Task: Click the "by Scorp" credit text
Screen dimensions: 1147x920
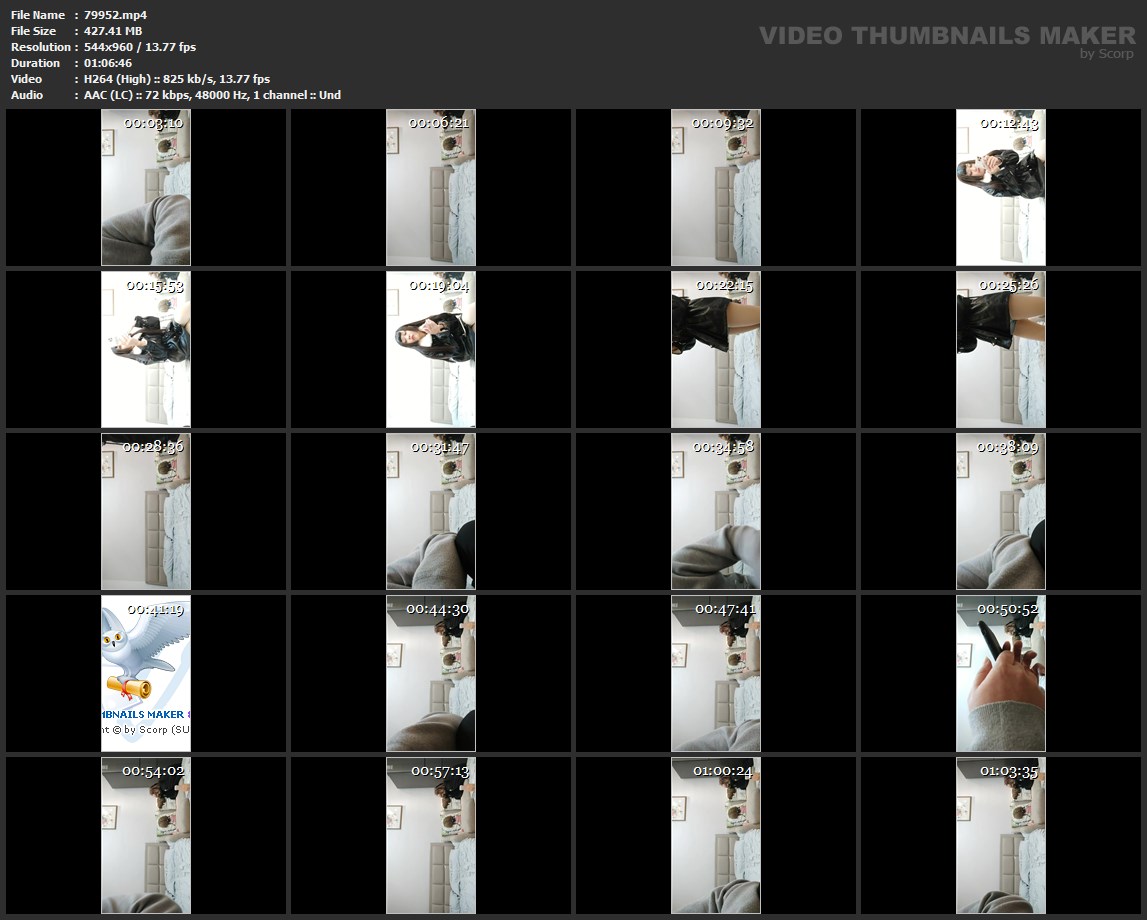Action: 1106,54
